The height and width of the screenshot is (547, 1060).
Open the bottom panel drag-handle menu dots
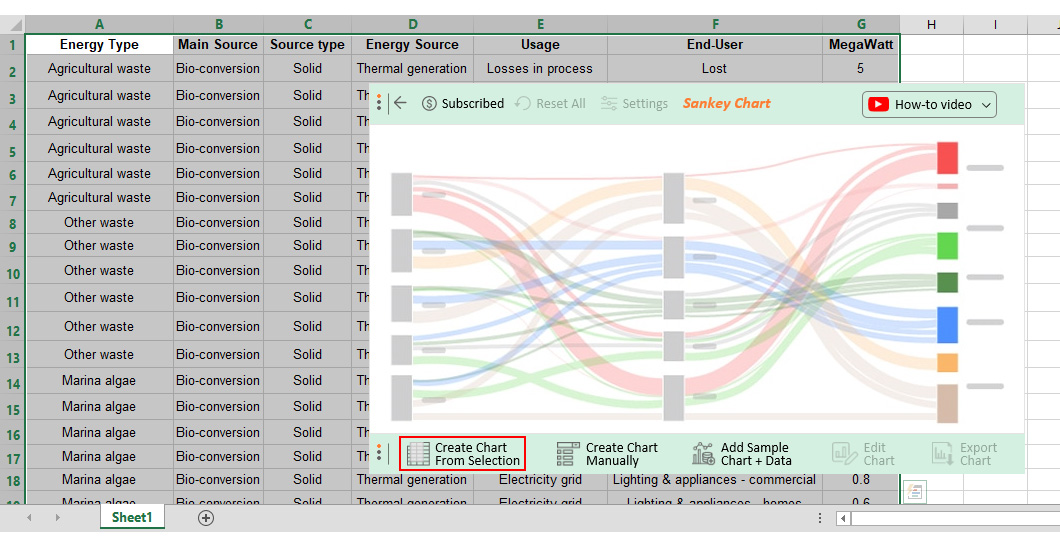click(379, 453)
